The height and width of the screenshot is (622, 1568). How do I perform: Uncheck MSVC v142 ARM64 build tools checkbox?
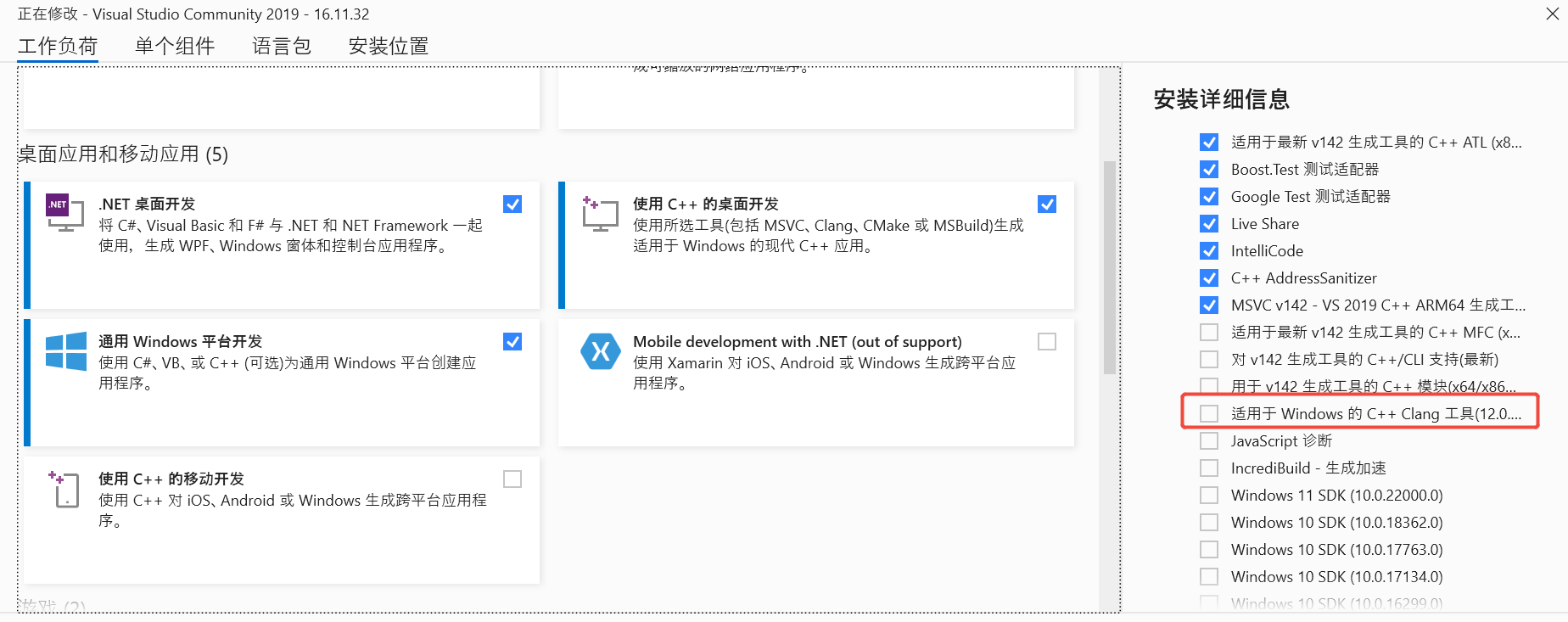click(x=1209, y=305)
